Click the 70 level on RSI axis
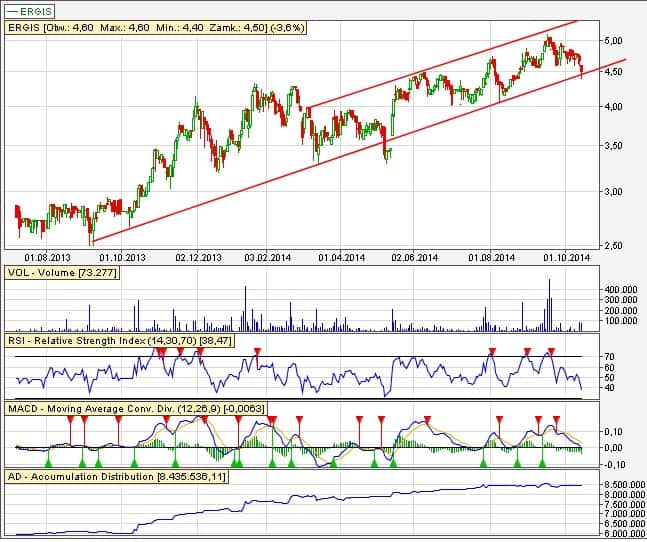This screenshot has height=542, width=647. click(x=606, y=356)
